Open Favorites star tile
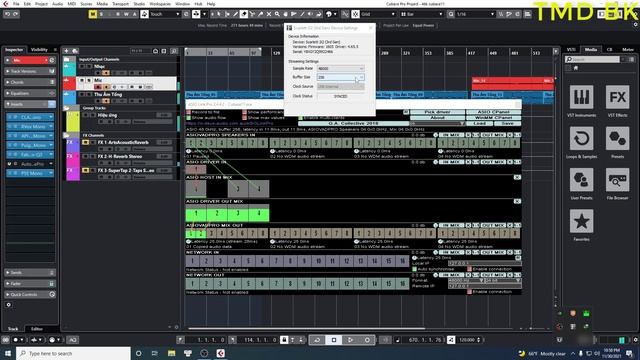The image size is (640, 360). pos(581,221)
